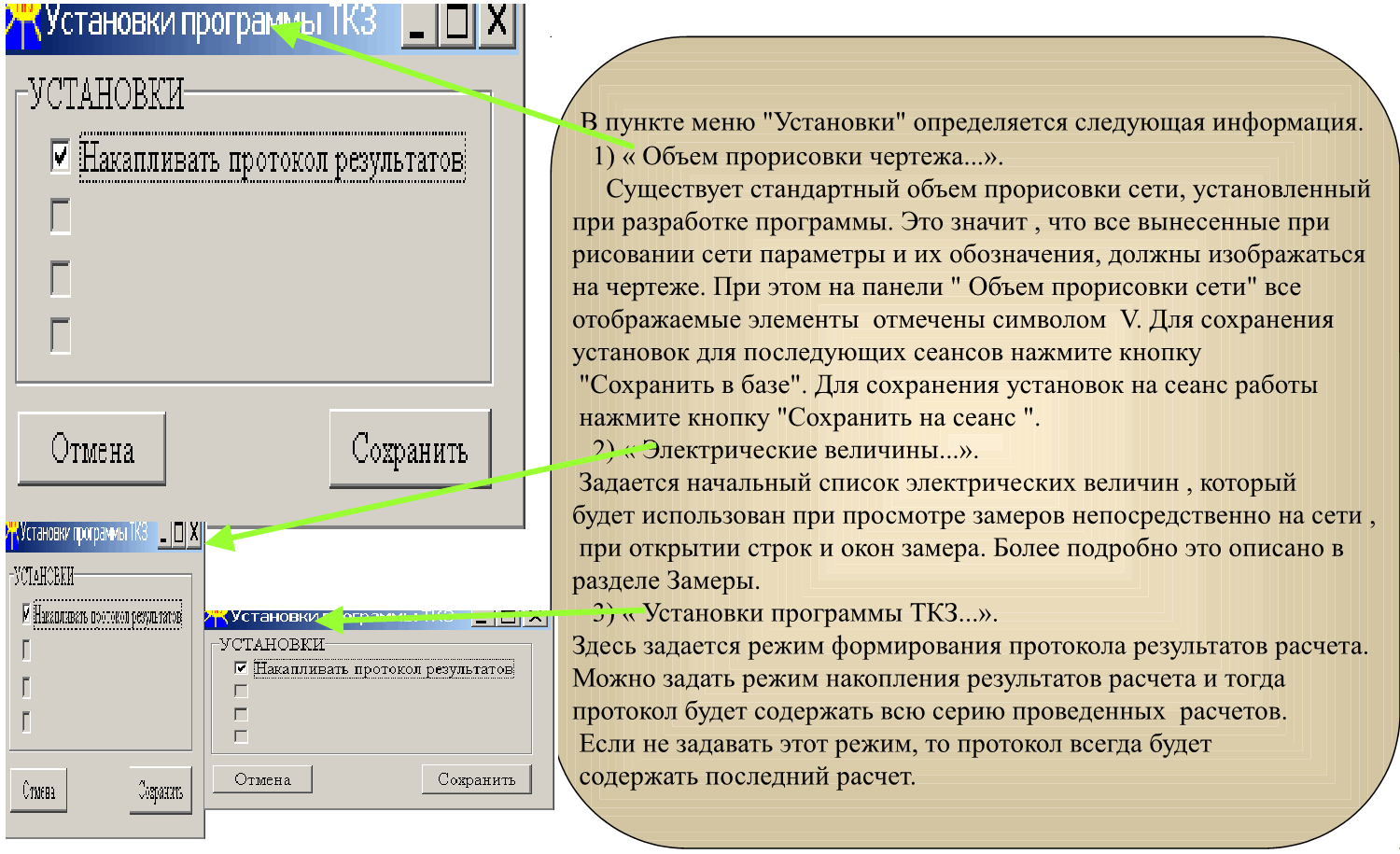Maximize the largest Установки программы ТКЗ window
This screenshot has height=854, width=1400.
tap(457, 23)
